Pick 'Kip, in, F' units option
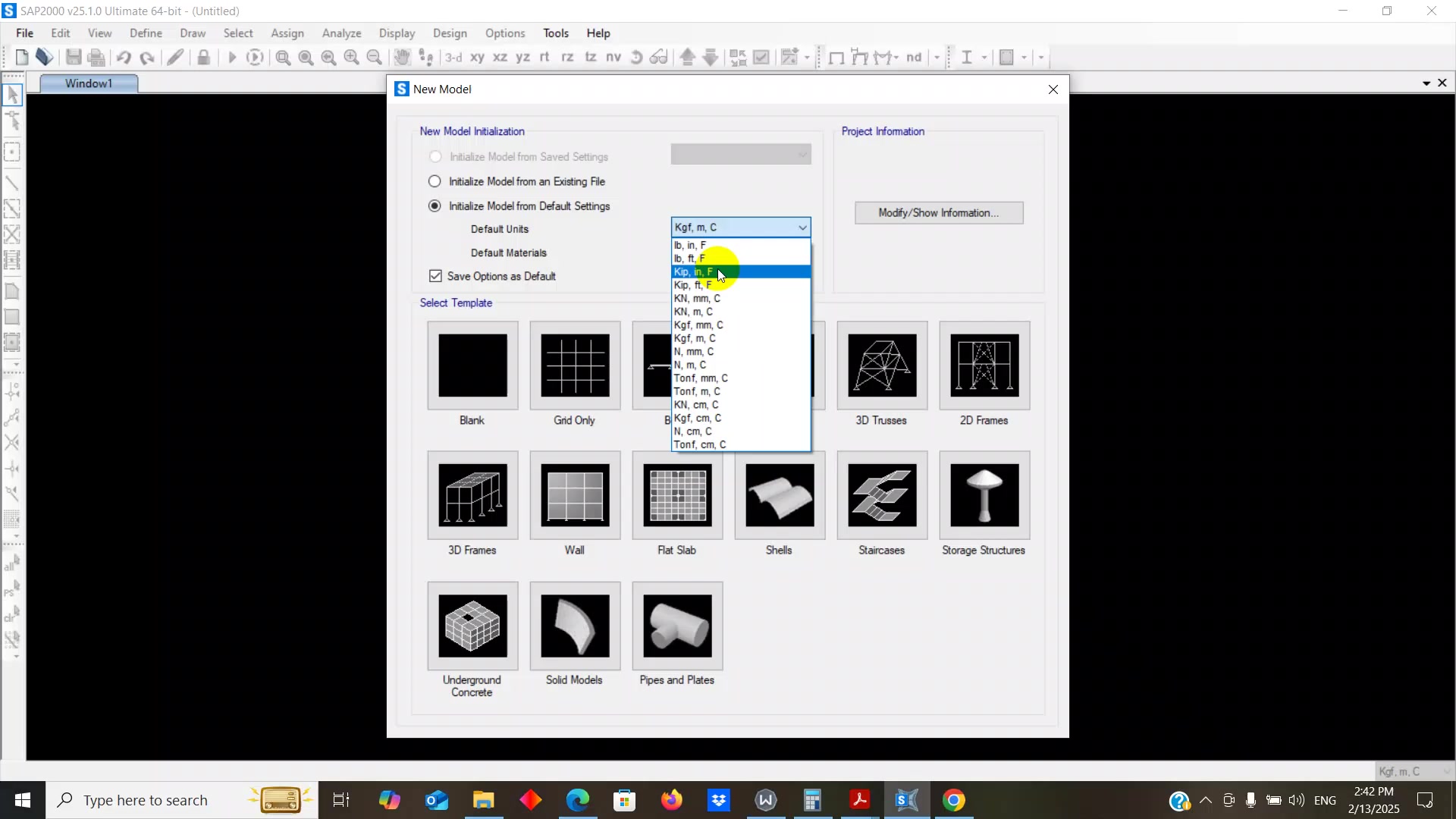 (x=741, y=271)
